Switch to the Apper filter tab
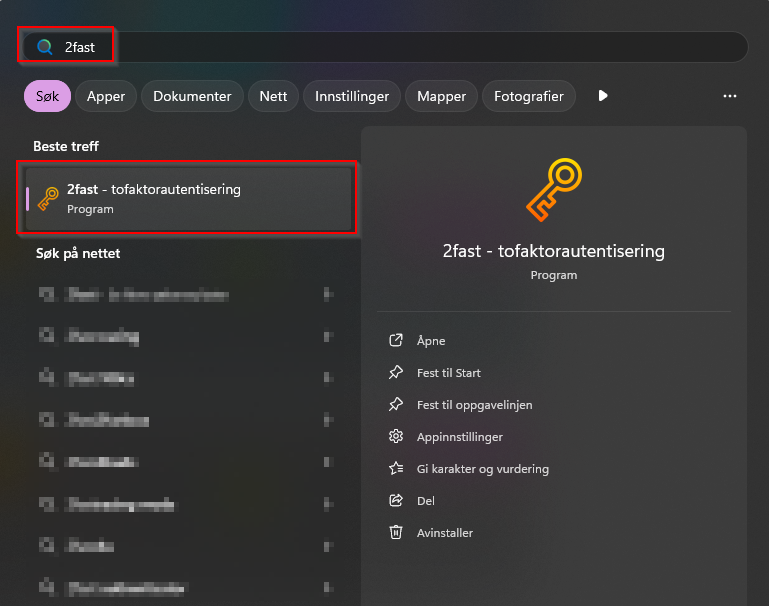 click(106, 96)
